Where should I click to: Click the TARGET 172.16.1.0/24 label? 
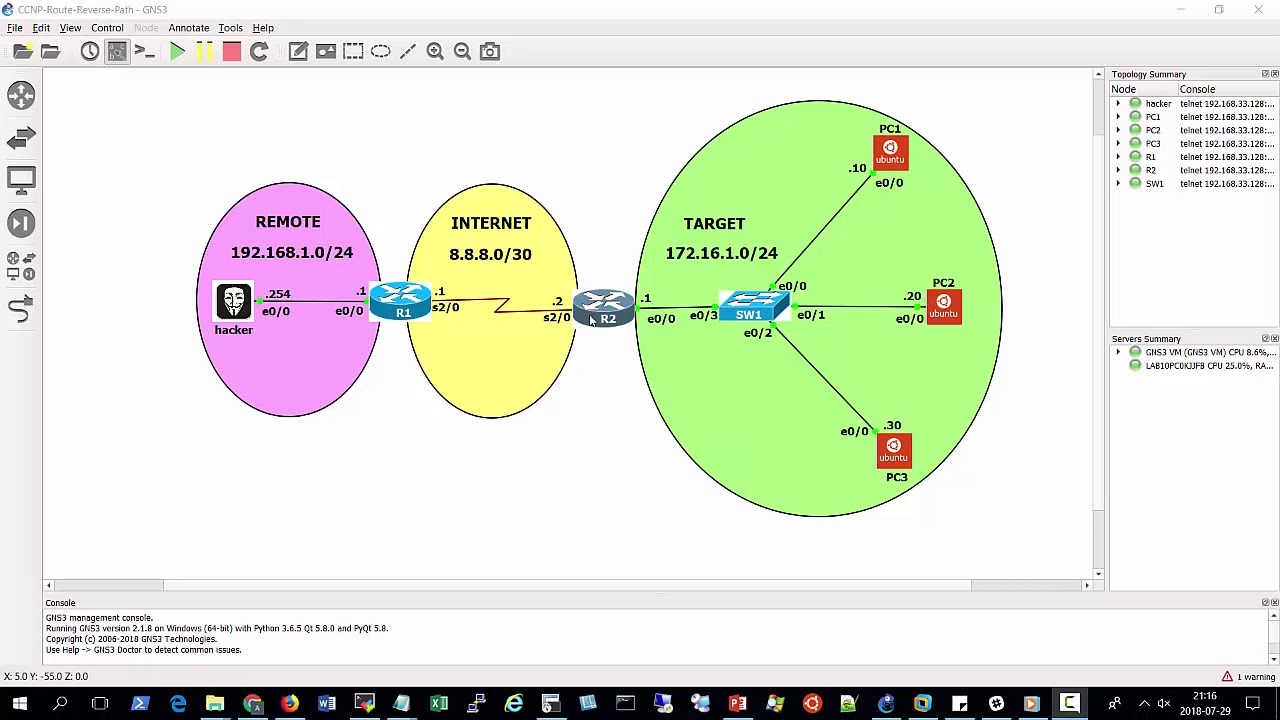click(x=721, y=238)
